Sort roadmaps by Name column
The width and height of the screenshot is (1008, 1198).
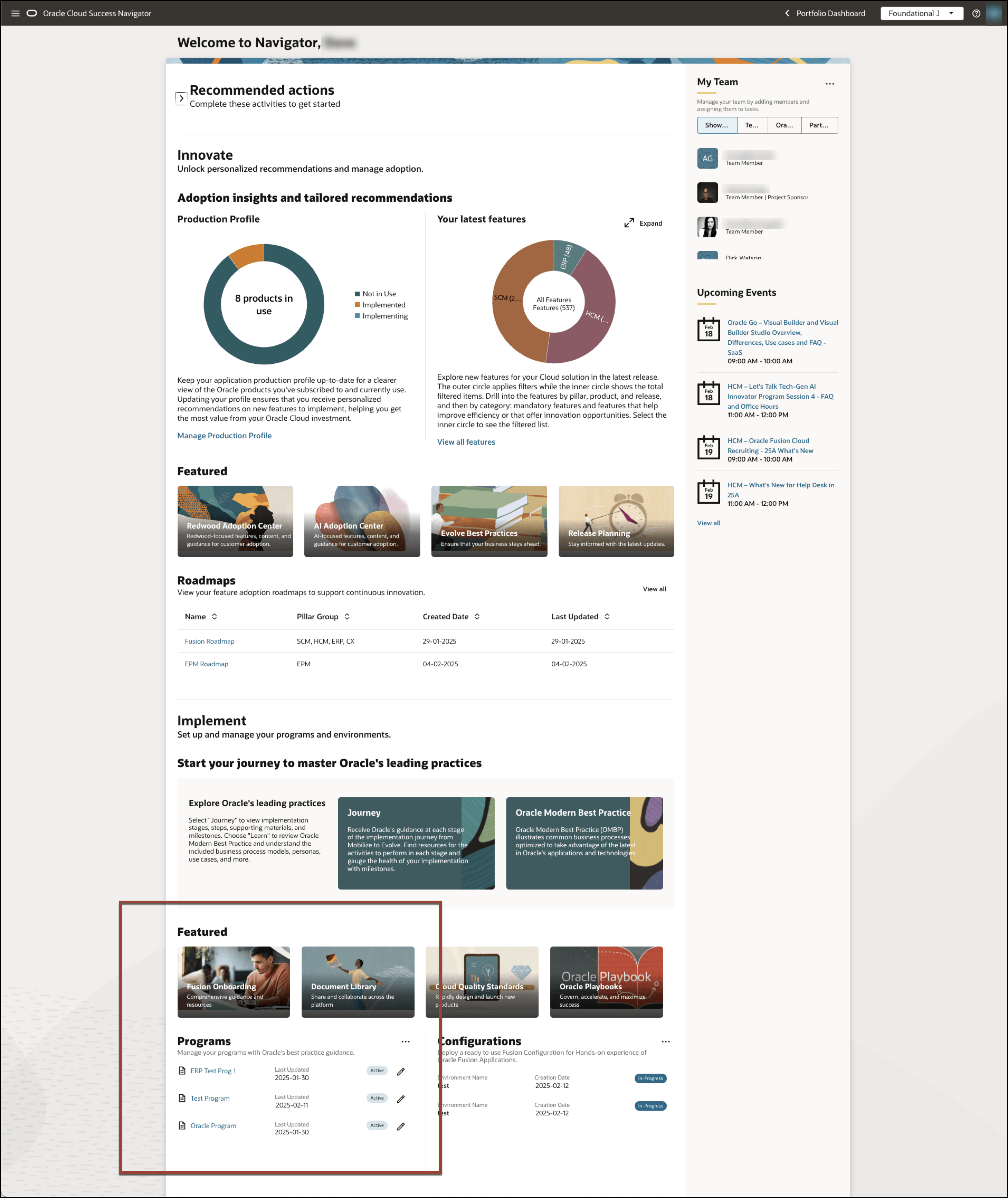[214, 616]
